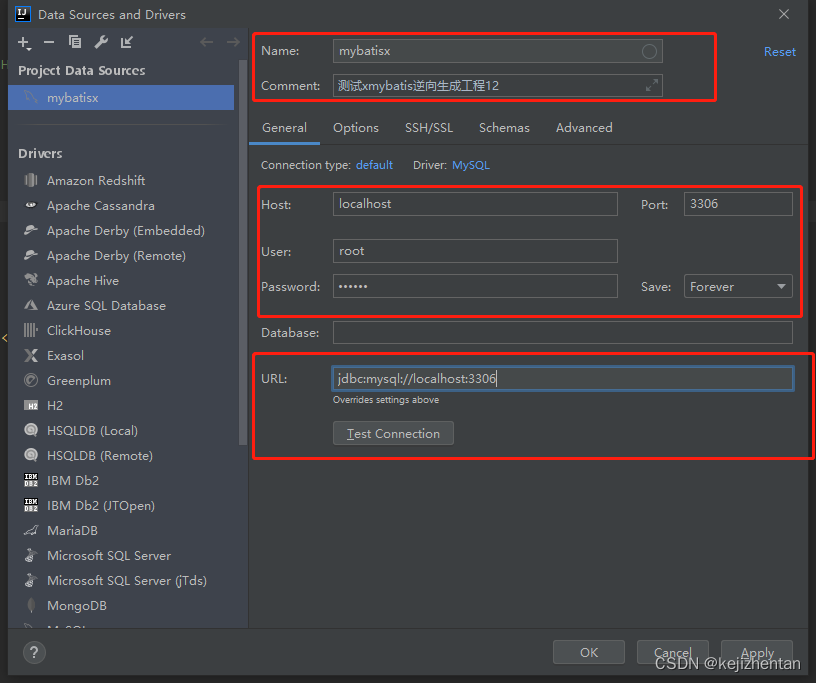This screenshot has height=683, width=816.
Task: Click the Add data source plus icon
Action: pyautogui.click(x=24, y=43)
